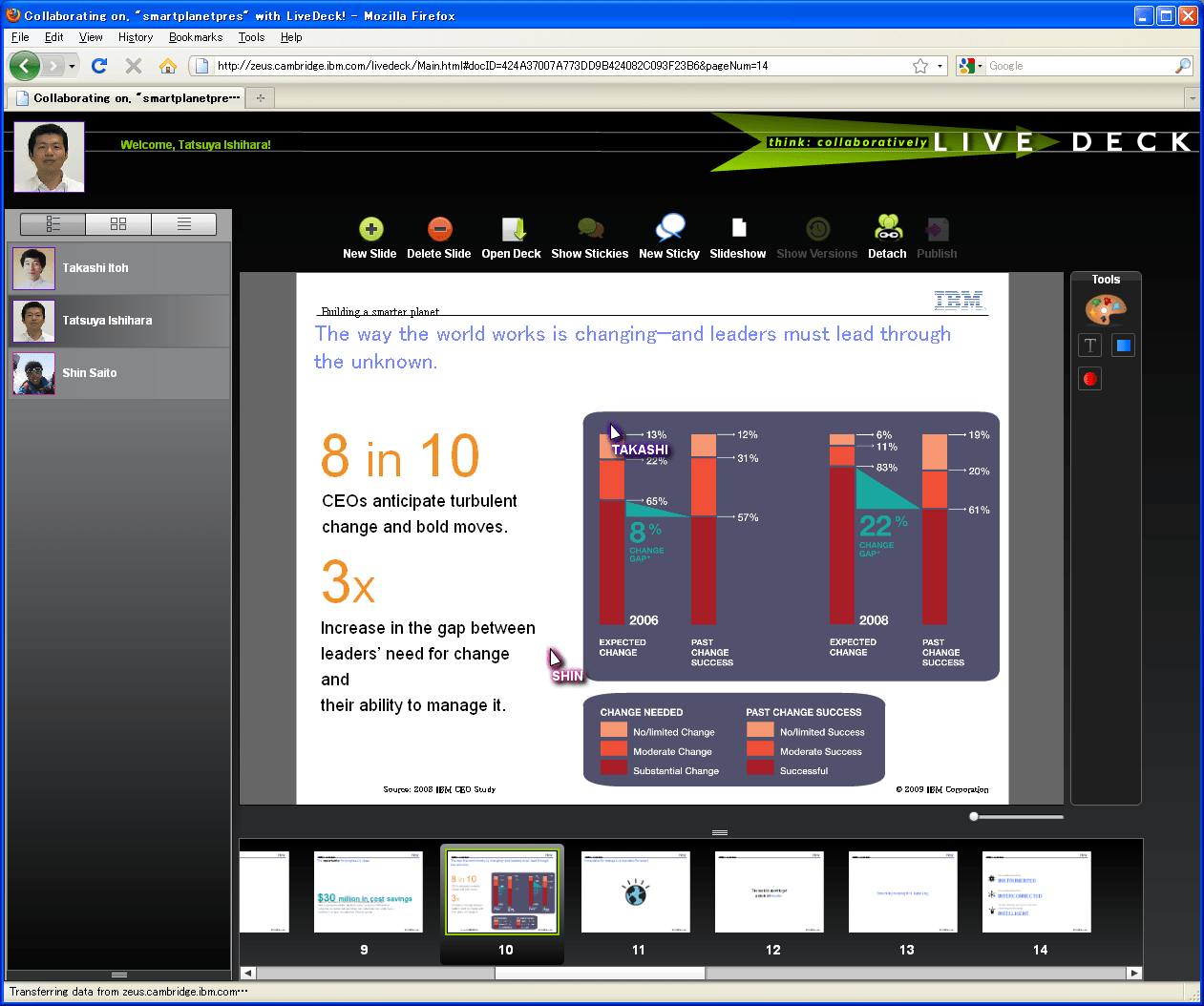The width and height of the screenshot is (1204, 1006).
Task: Select participant Takashi Itoh
Action: point(119,268)
